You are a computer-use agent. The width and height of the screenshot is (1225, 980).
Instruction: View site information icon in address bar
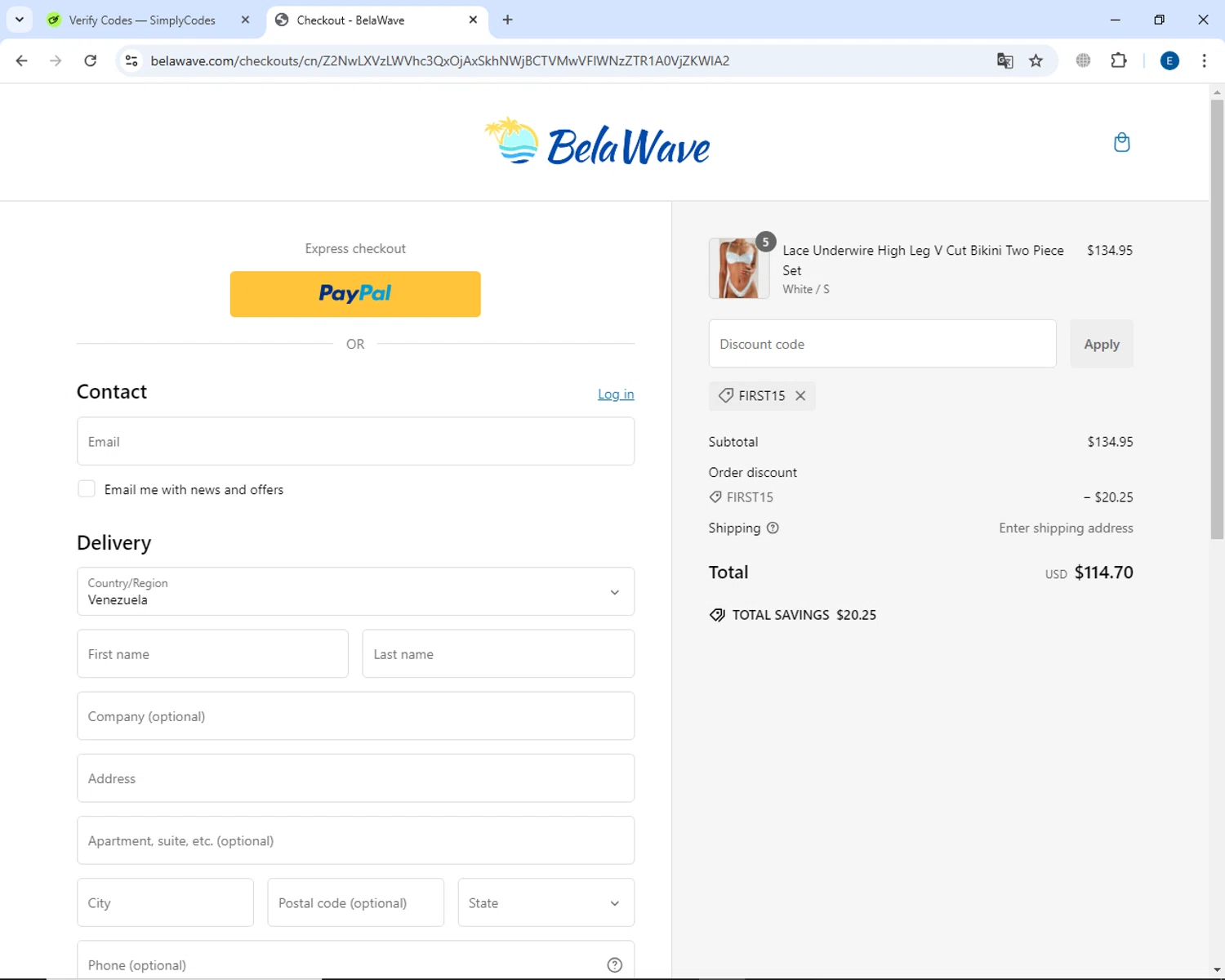(131, 60)
